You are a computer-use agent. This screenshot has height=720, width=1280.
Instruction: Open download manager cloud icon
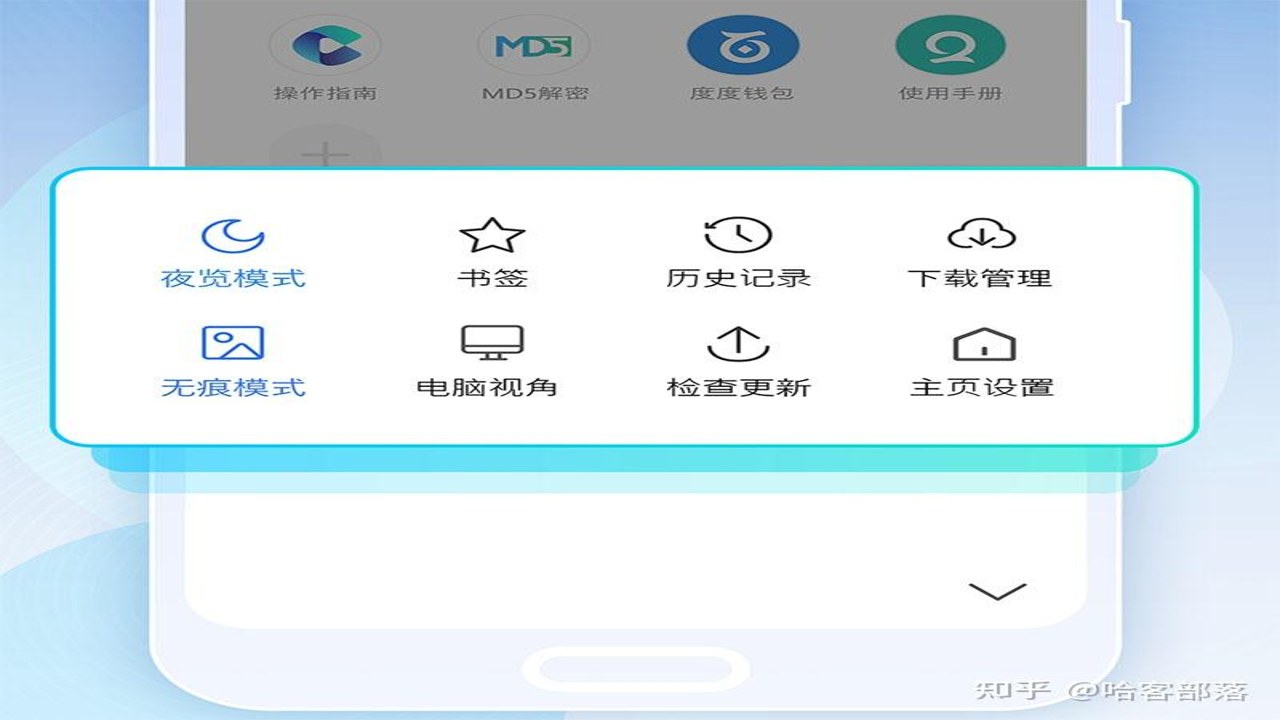coord(981,235)
